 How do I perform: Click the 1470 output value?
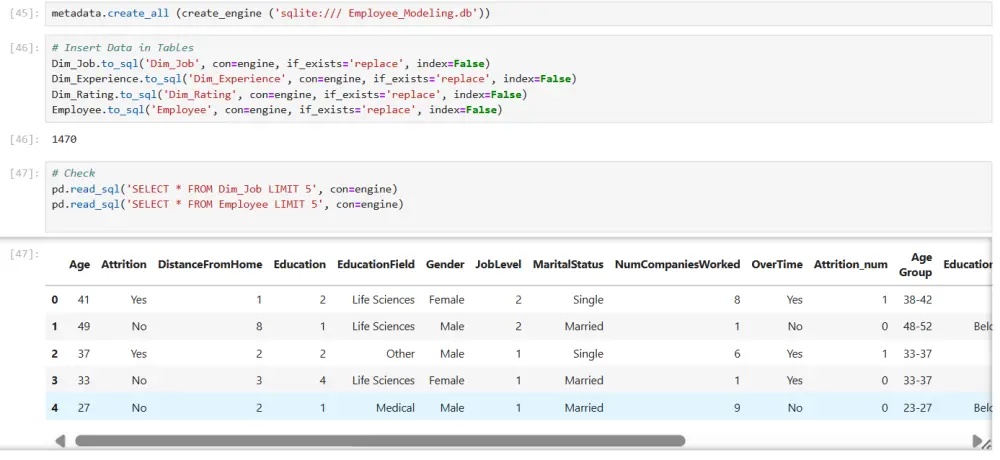pyautogui.click(x=65, y=140)
